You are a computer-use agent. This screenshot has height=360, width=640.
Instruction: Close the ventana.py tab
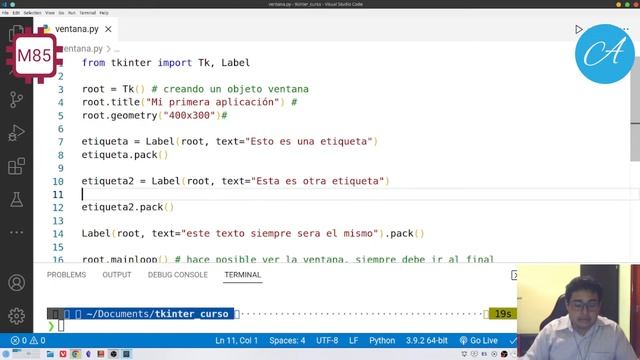point(108,29)
